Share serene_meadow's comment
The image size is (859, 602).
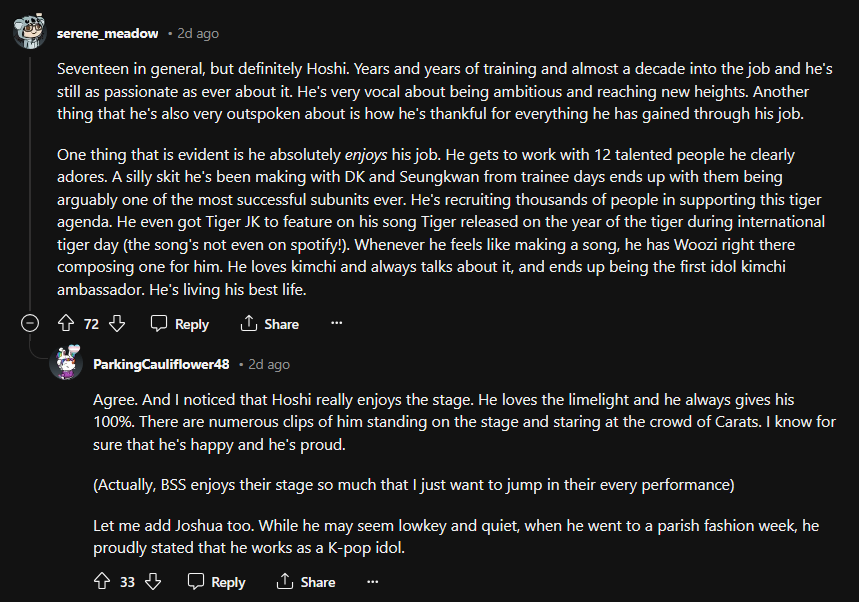click(x=269, y=324)
